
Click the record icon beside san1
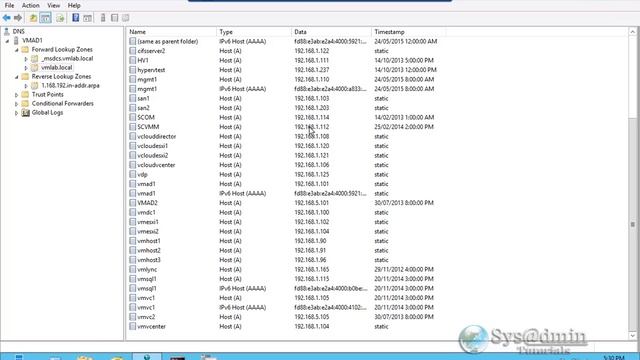(133, 98)
